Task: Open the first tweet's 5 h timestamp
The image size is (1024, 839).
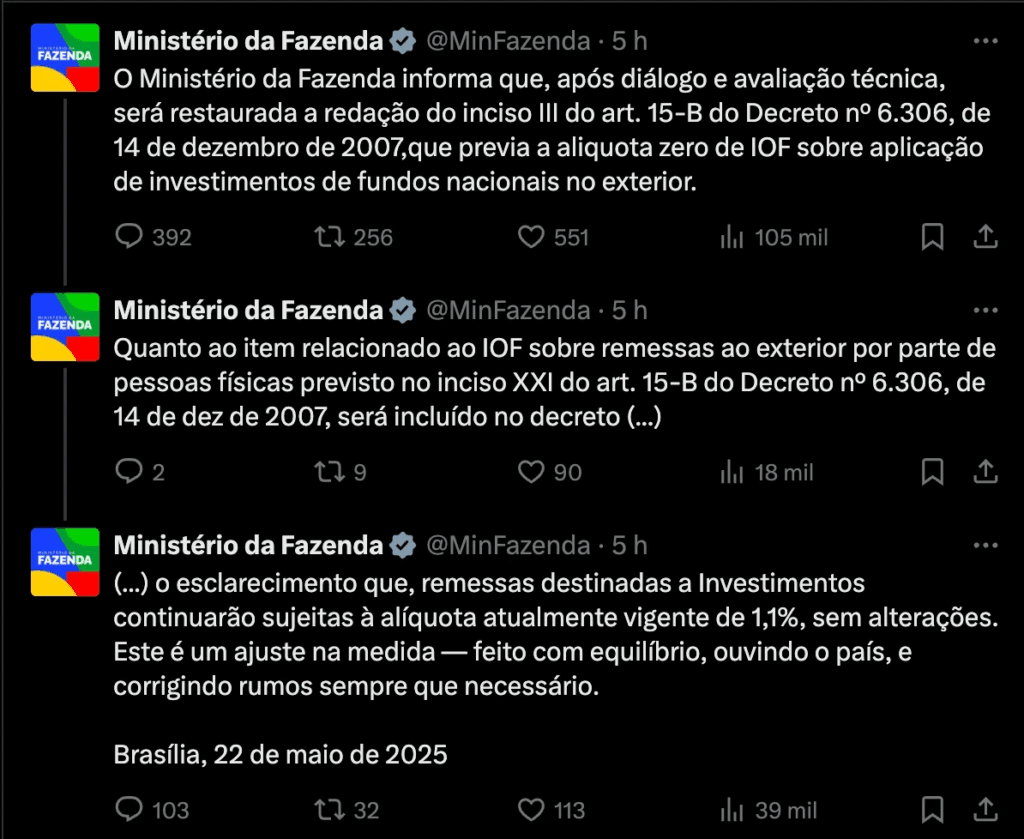Action: [x=630, y=41]
